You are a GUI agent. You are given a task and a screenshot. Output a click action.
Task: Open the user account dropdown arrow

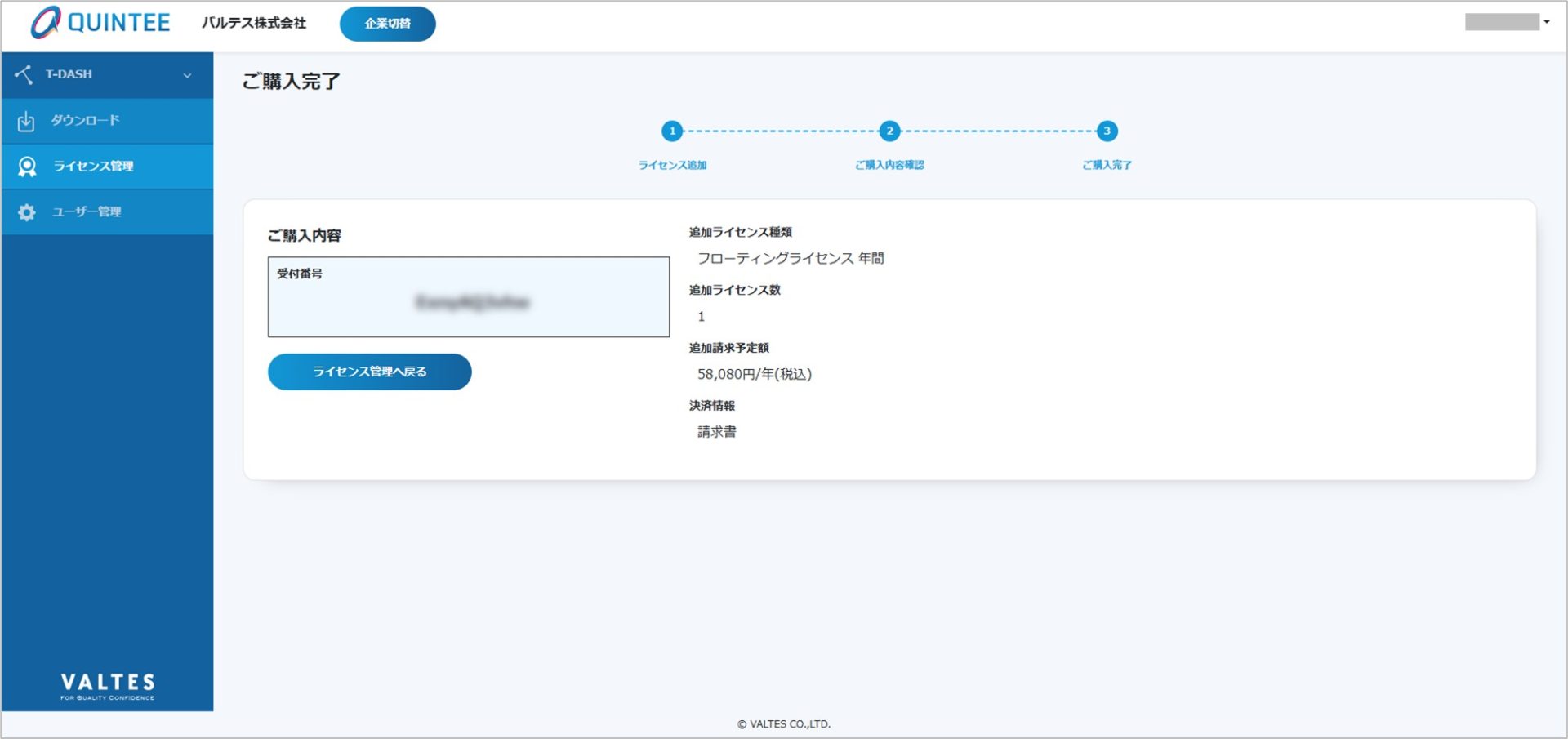(x=1546, y=22)
